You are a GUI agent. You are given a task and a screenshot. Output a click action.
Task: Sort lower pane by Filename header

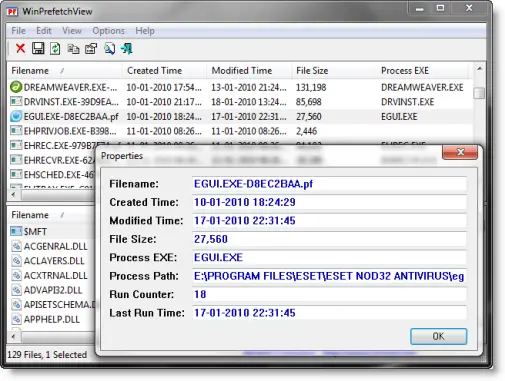(52, 215)
